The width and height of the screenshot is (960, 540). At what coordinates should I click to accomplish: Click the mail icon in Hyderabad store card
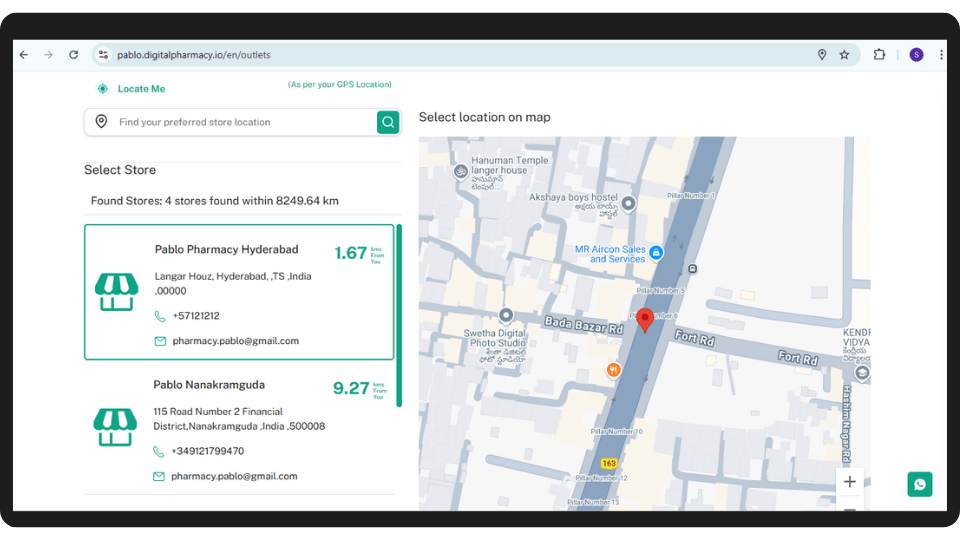pos(160,341)
